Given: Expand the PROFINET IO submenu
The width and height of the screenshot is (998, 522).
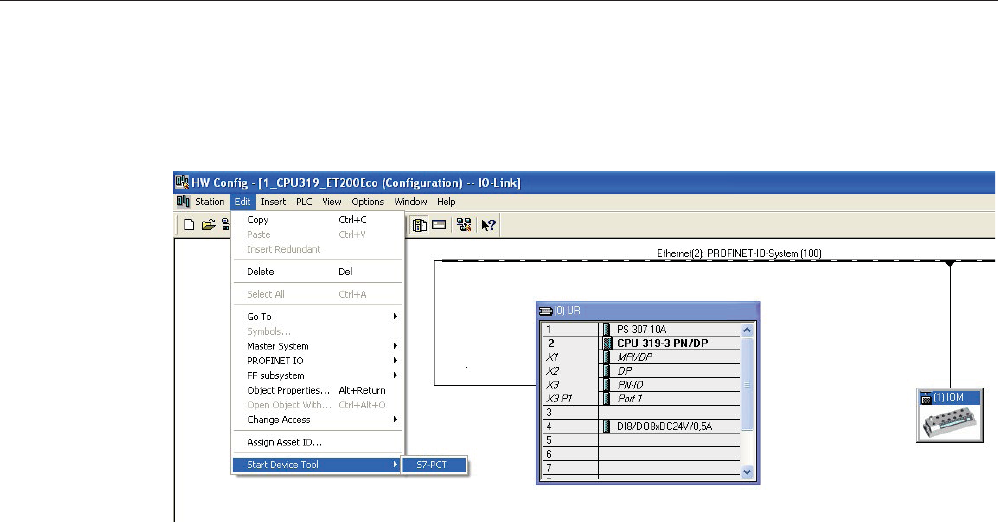Looking at the screenshot, I should point(318,361).
